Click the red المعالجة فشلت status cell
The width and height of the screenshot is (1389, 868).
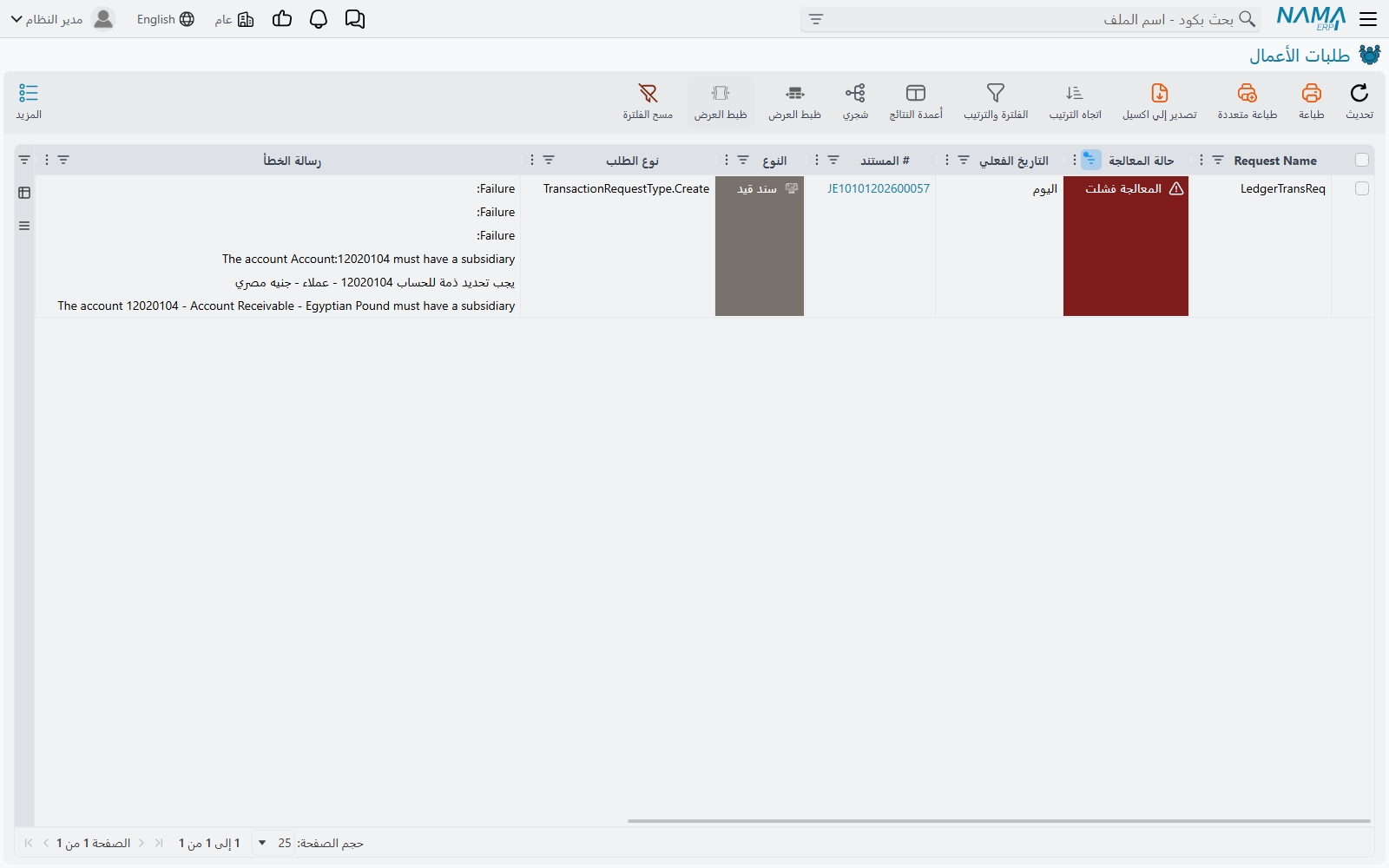1125,246
